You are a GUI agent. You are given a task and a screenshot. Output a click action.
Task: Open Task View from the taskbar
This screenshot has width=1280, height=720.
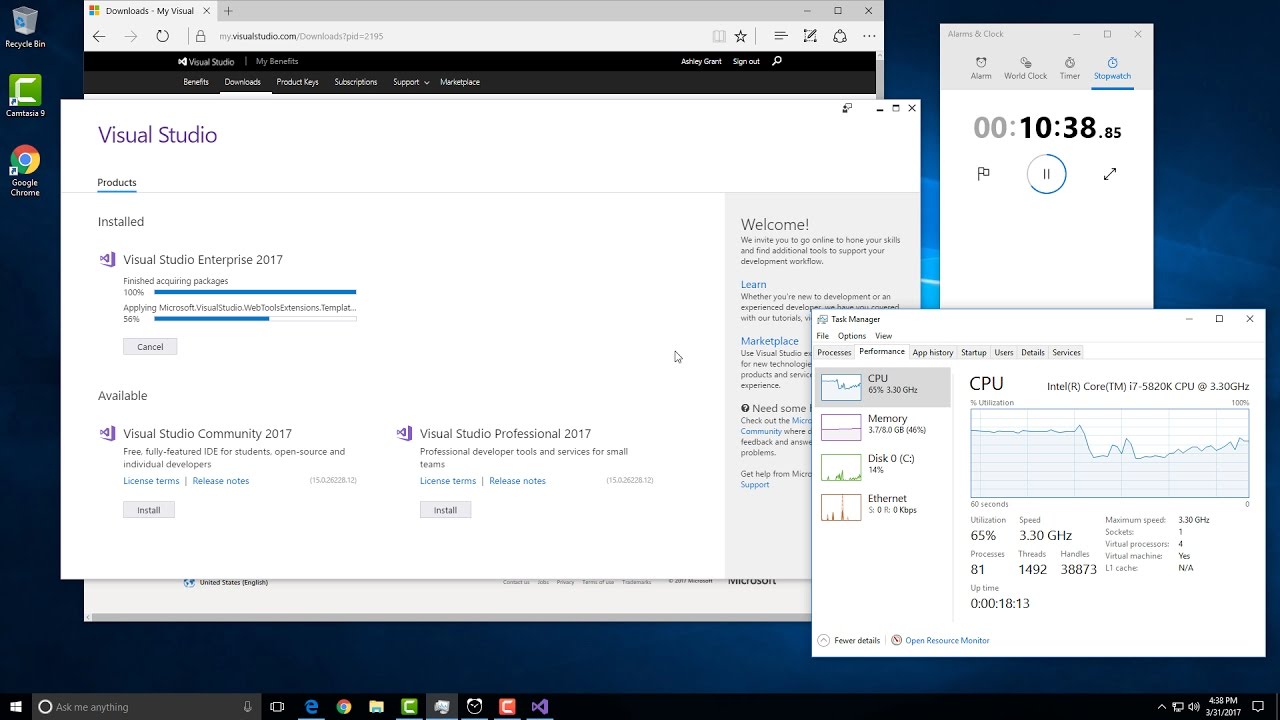pyautogui.click(x=278, y=707)
